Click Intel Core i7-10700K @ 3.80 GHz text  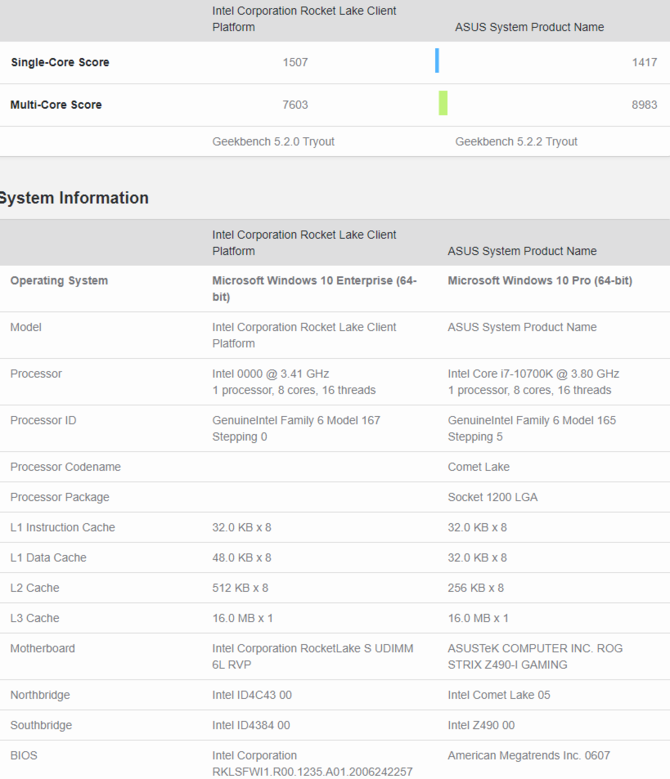[533, 374]
